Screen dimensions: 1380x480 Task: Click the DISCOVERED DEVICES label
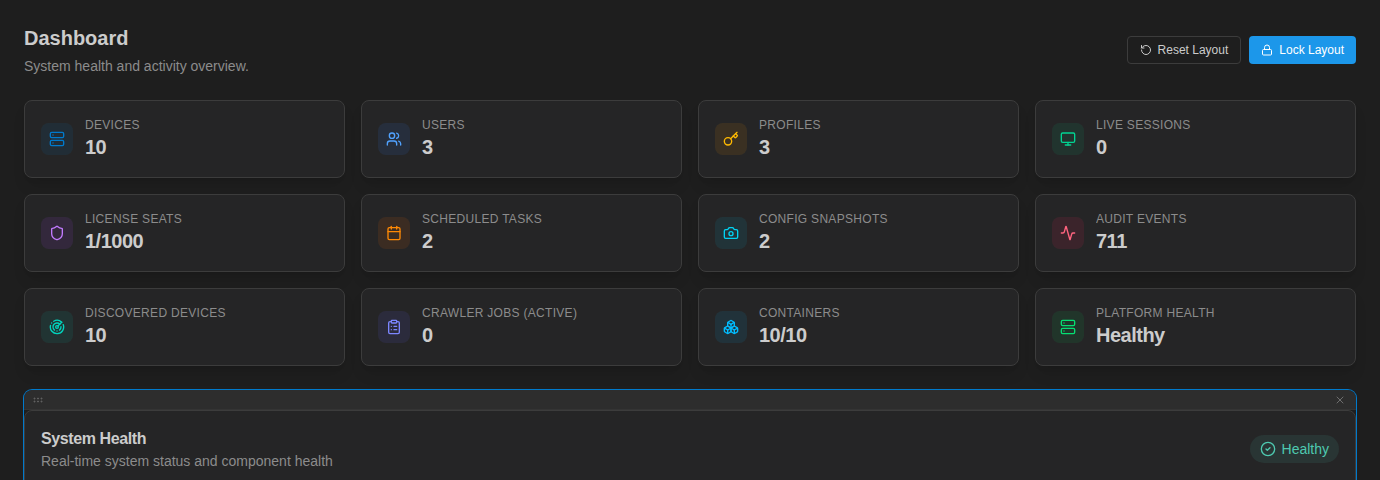pyautogui.click(x=155, y=312)
